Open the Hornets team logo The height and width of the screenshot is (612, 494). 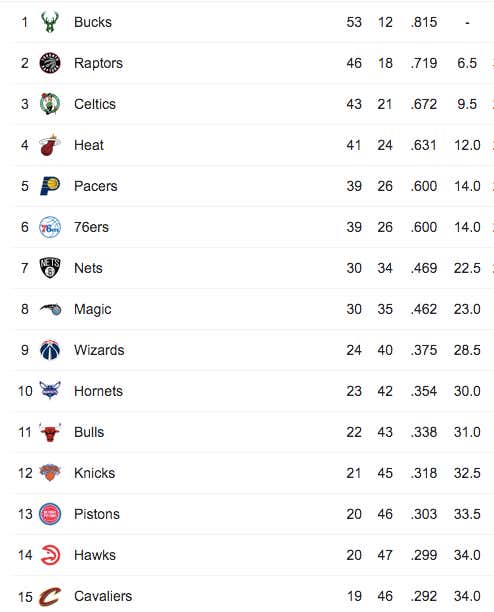pyautogui.click(x=50, y=390)
